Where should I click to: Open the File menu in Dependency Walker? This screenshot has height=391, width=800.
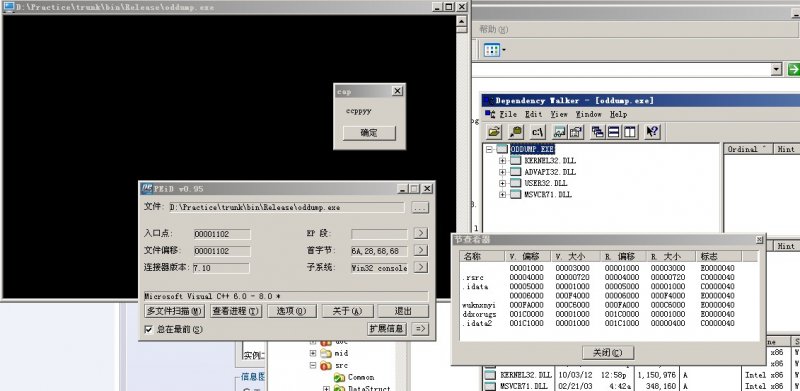click(507, 114)
